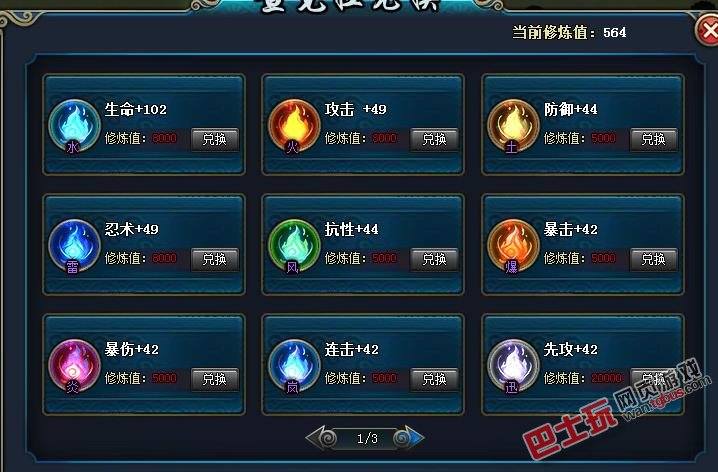Select the thunder (雷) flame orb

point(74,245)
